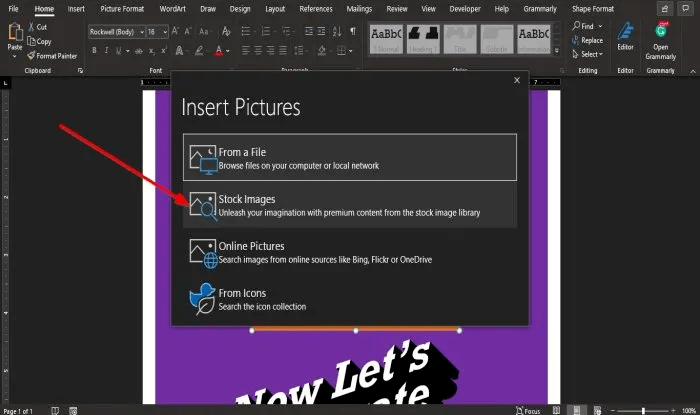Screen dimensions: 700x415
Task: Switch to the References tab
Action: point(316,8)
